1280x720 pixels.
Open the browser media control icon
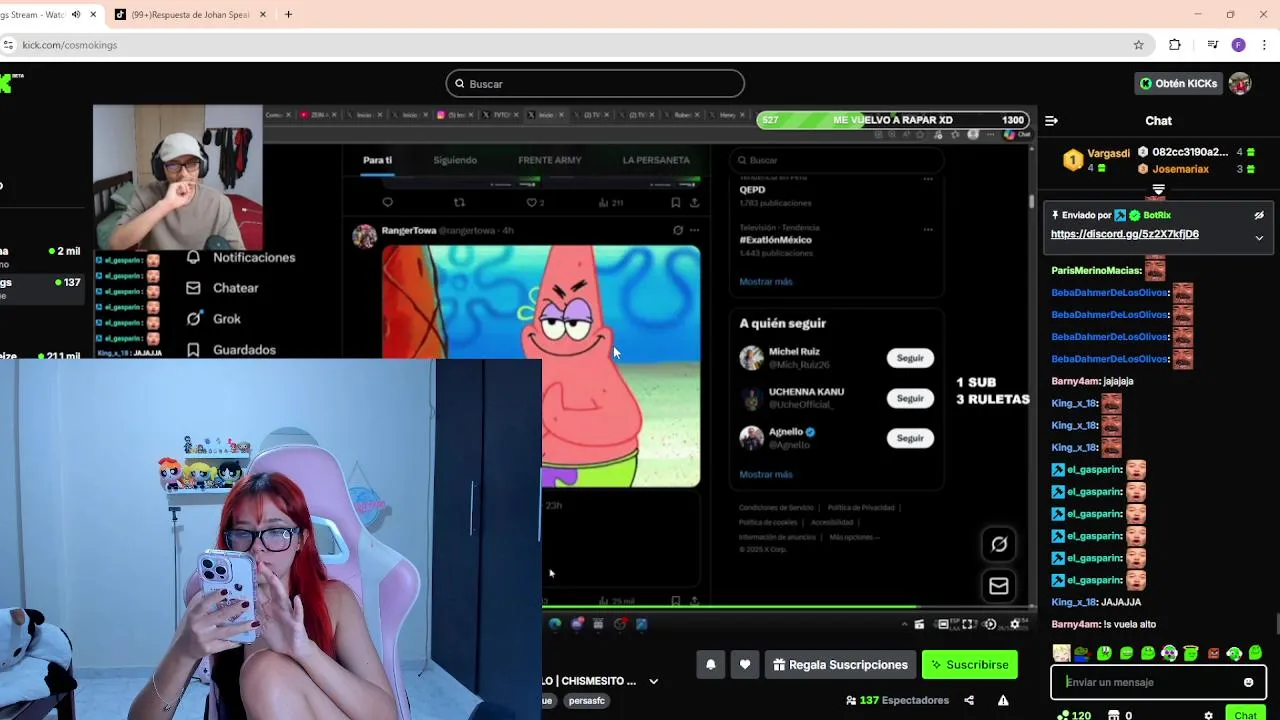tap(1212, 45)
